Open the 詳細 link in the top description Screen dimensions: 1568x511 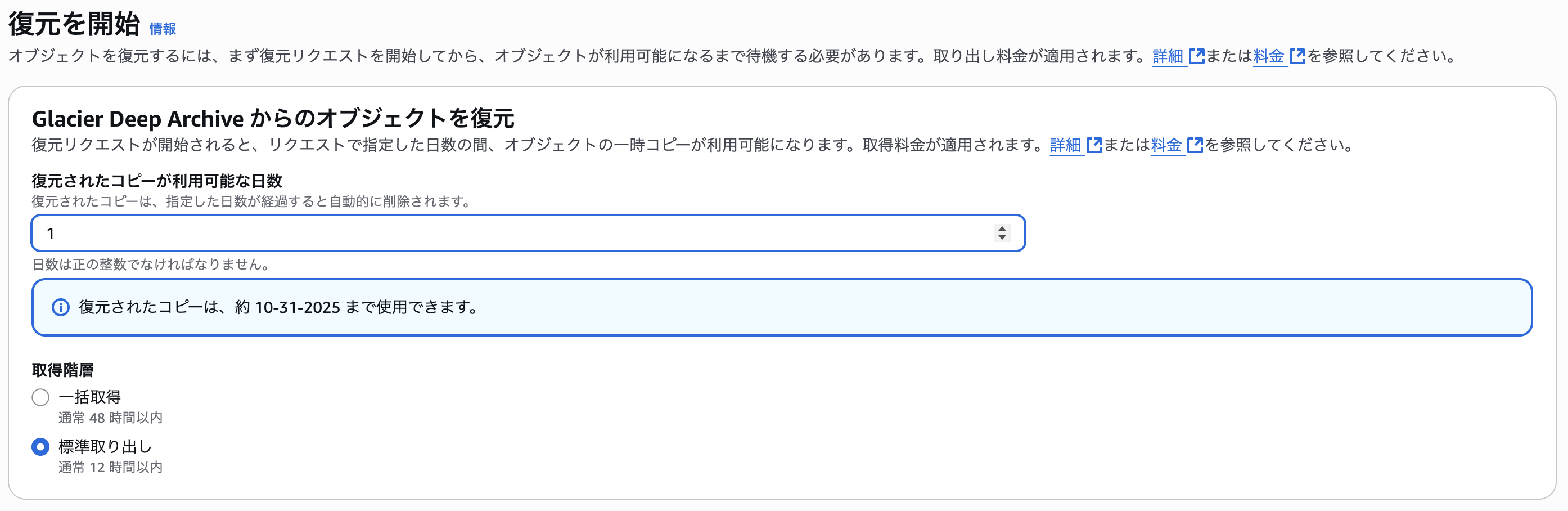click(1169, 57)
